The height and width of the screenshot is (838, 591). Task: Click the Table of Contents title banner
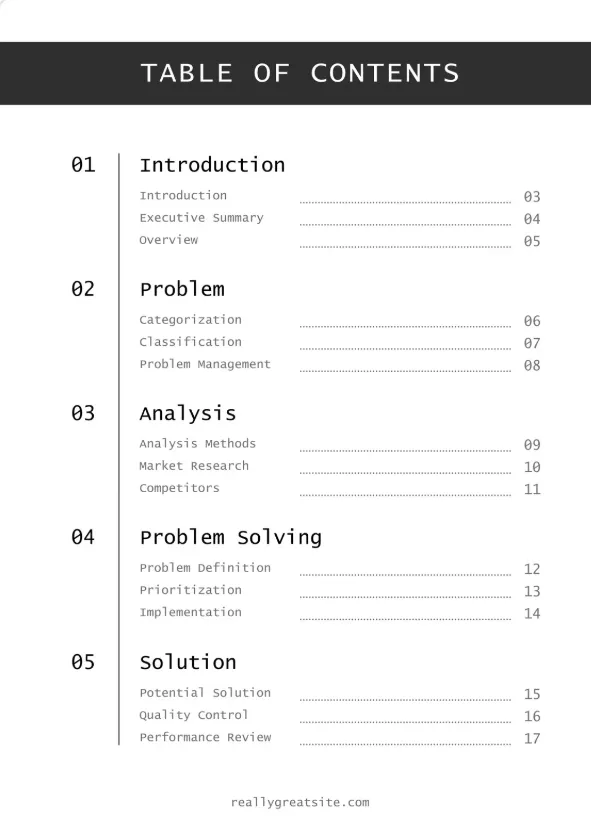tap(296, 73)
